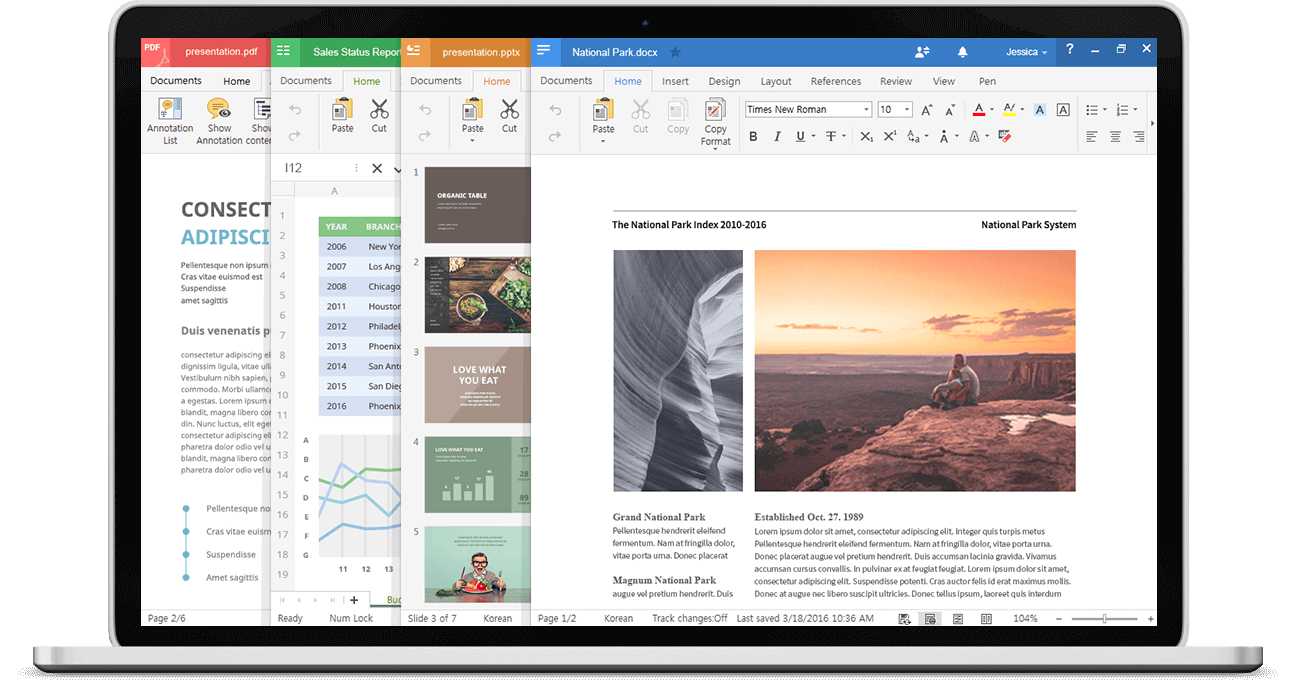
Task: Click the Paste icon in National Park.docx
Action: pyautogui.click(x=603, y=110)
